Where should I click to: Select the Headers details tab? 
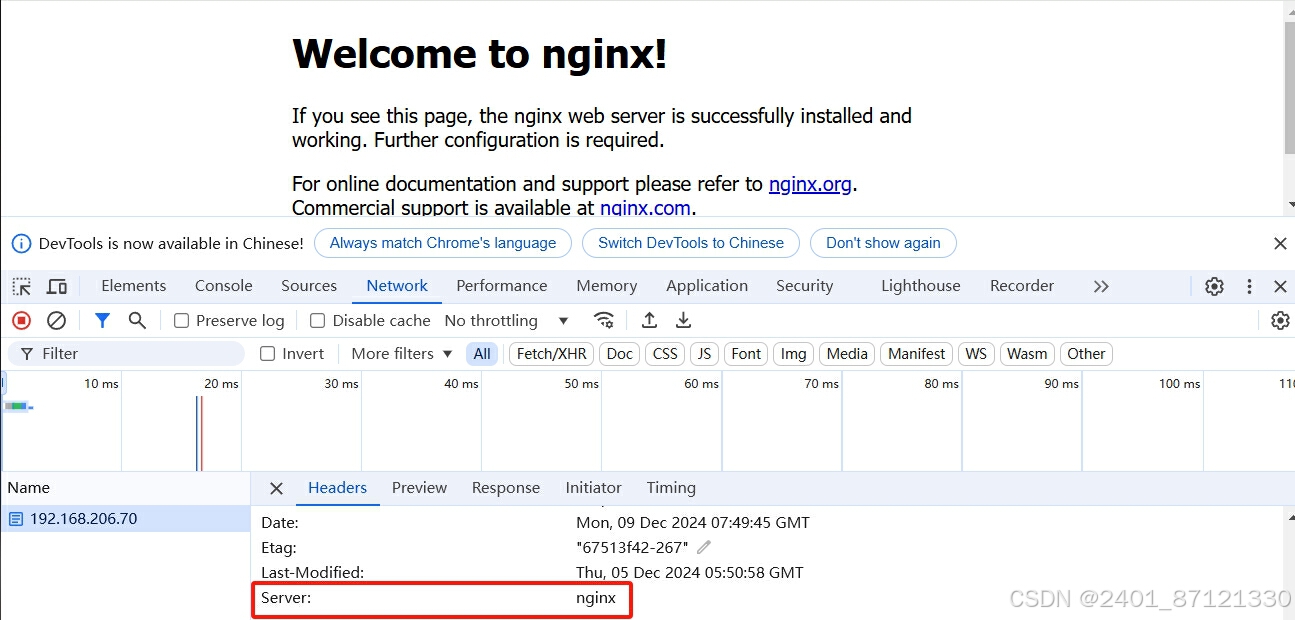[x=337, y=488]
